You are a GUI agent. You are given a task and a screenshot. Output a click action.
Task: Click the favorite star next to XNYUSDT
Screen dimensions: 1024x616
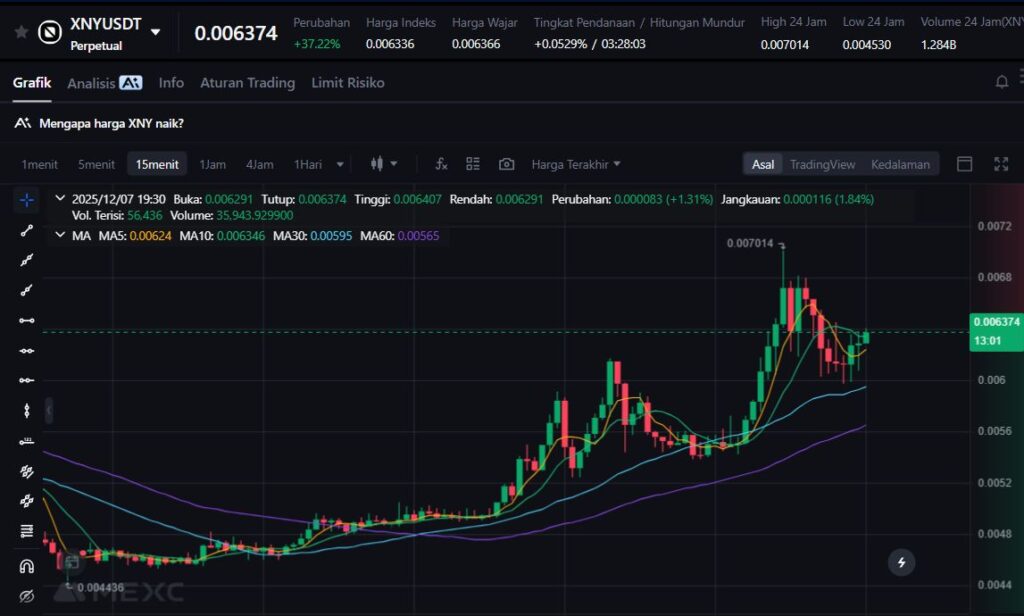(x=20, y=32)
